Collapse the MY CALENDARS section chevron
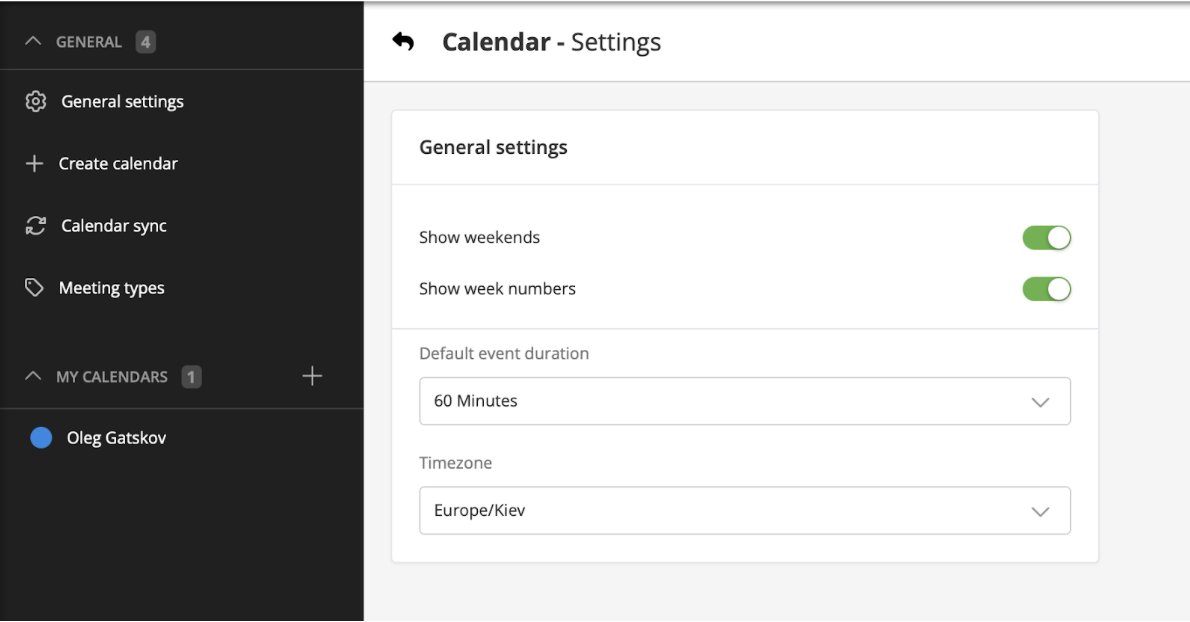The image size is (1190, 622). 33,377
